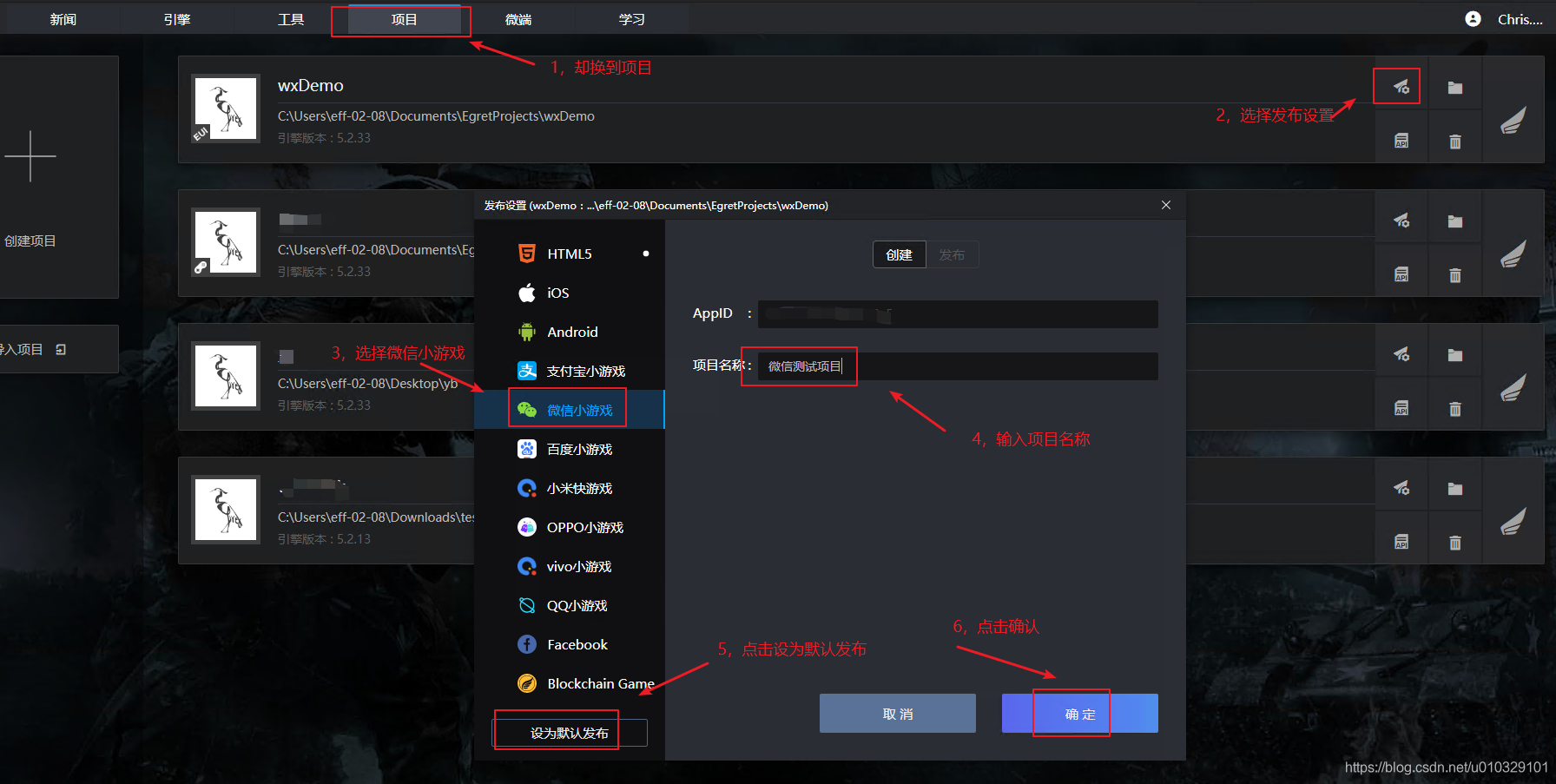Click path C:\Users\eff-02-08\Documents\EgretProjects\wxDemo
The width and height of the screenshot is (1556, 784).
pos(436,116)
